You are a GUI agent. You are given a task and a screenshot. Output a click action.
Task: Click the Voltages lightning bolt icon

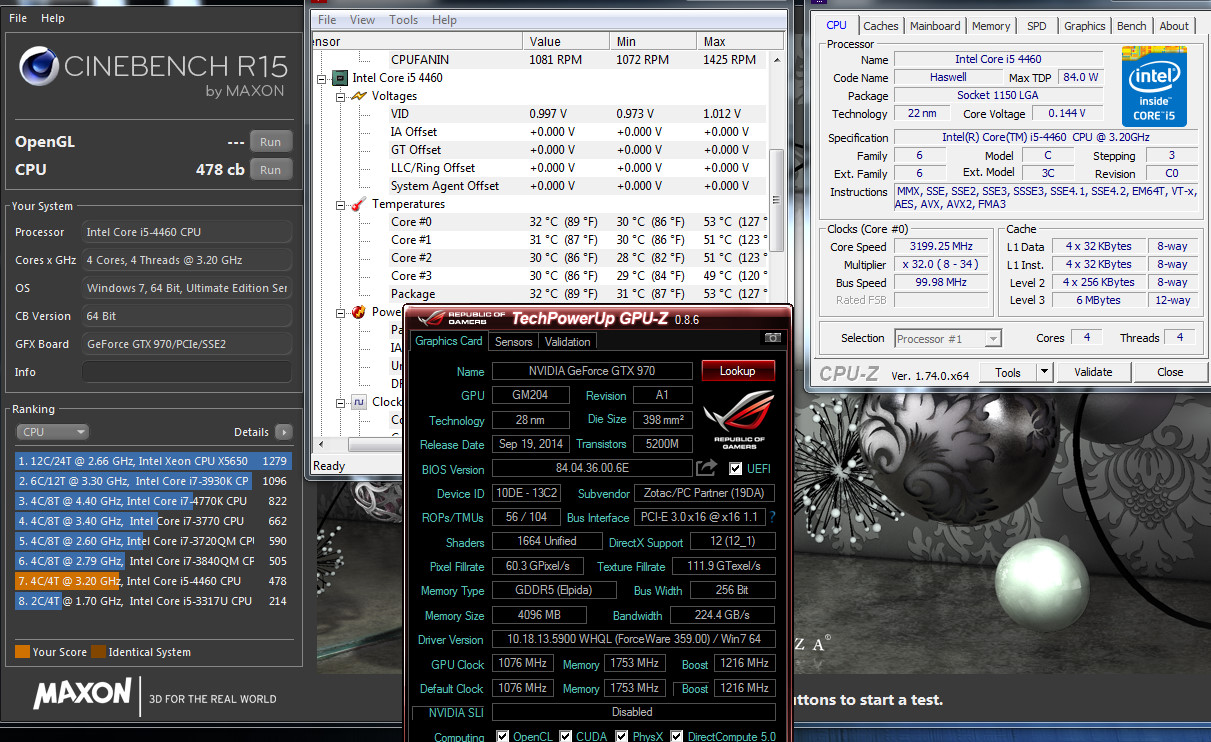[x=359, y=96]
